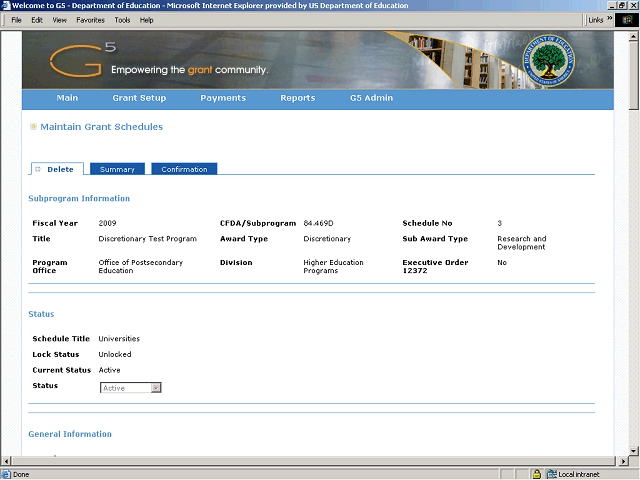Click the icon beside Maintain Grant Schedules
The image size is (640, 480).
coord(33,127)
